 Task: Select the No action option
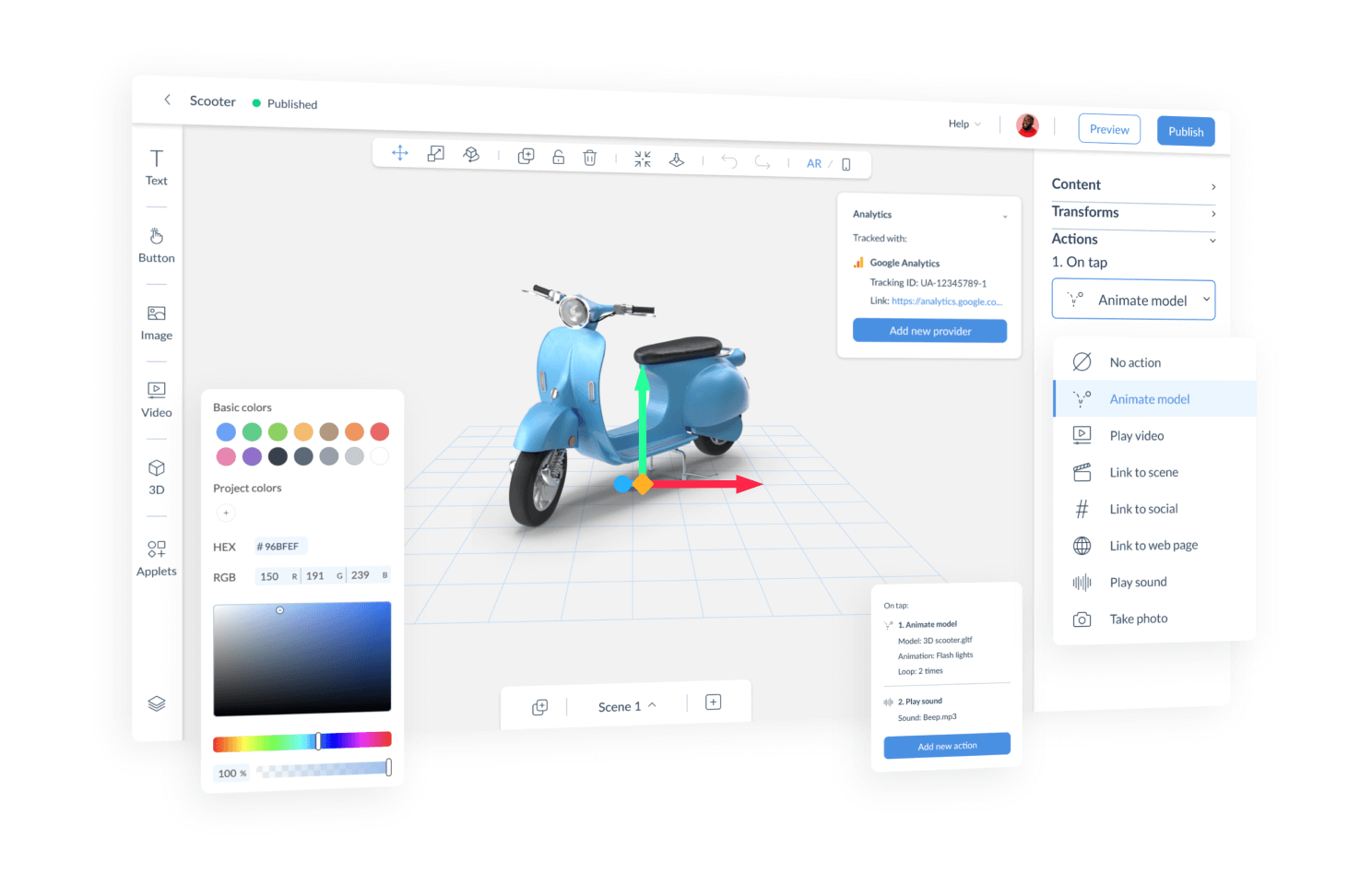coord(1134,361)
